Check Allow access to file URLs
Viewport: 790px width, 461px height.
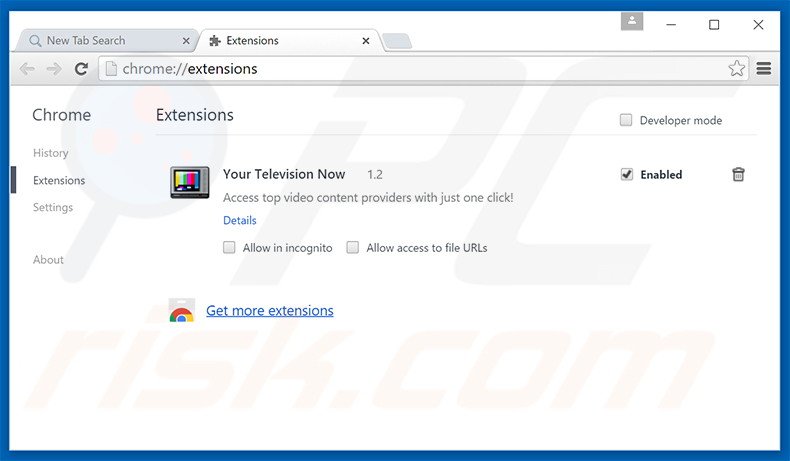pos(353,247)
